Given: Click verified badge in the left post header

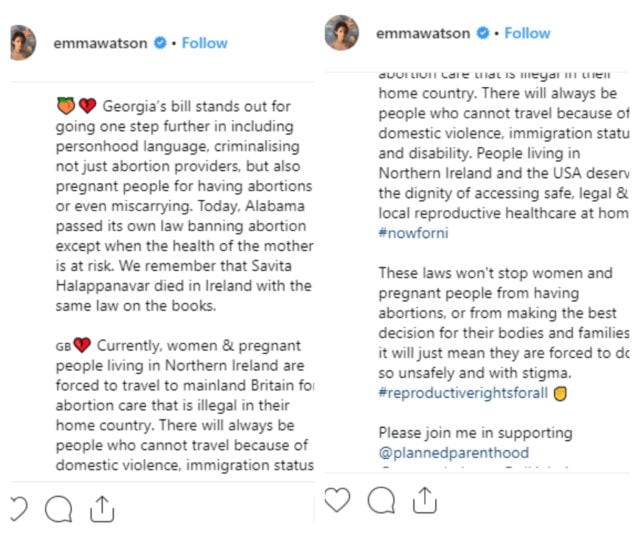Looking at the screenshot, I should pos(159,44).
